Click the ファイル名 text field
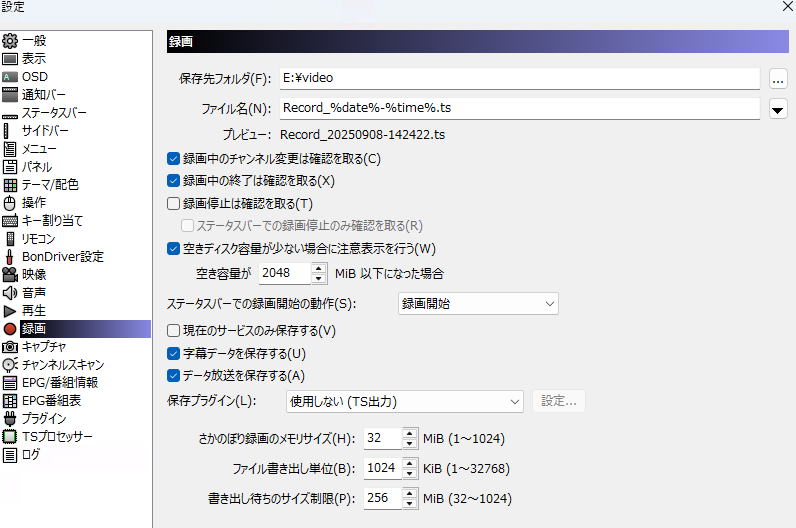 tap(518, 108)
